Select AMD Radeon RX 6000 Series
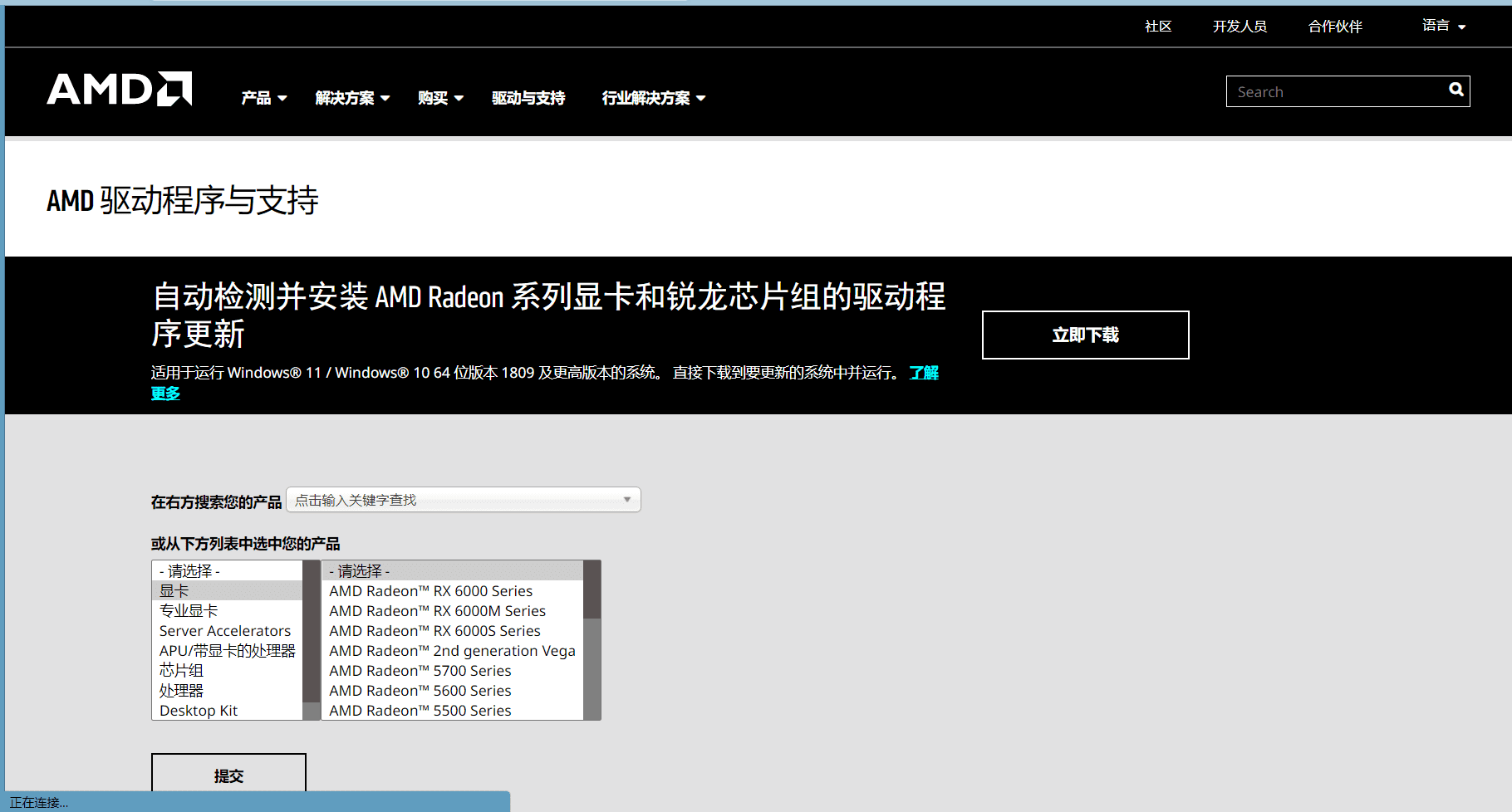The image size is (1512, 812). pyautogui.click(x=430, y=590)
